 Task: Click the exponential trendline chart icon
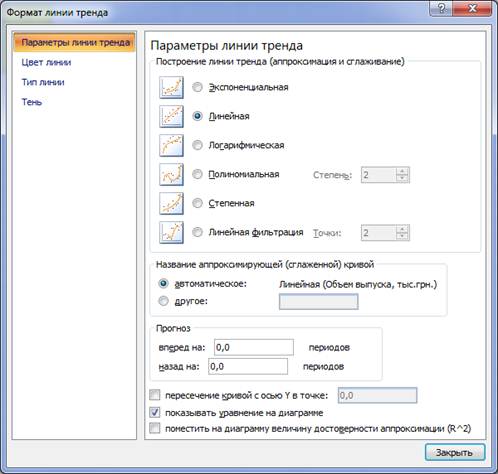pos(171,88)
